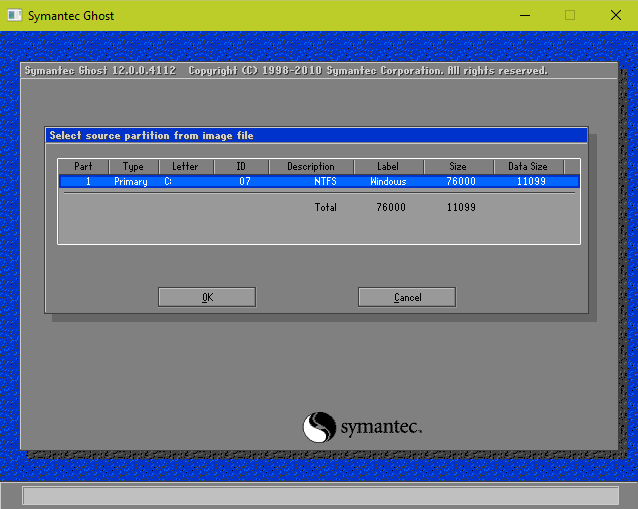The width and height of the screenshot is (638, 509).
Task: Click the Symantec logo at bottom
Action: pos(362,427)
